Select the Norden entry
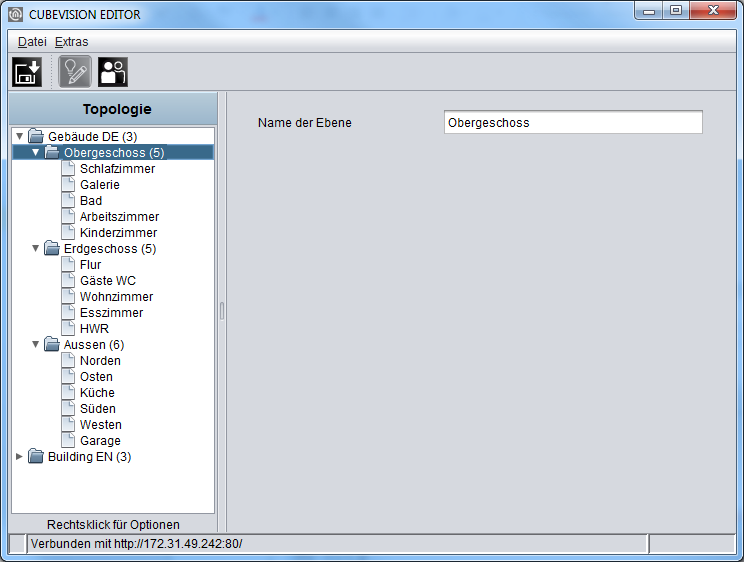Viewport: 744px width, 562px height. click(x=100, y=361)
